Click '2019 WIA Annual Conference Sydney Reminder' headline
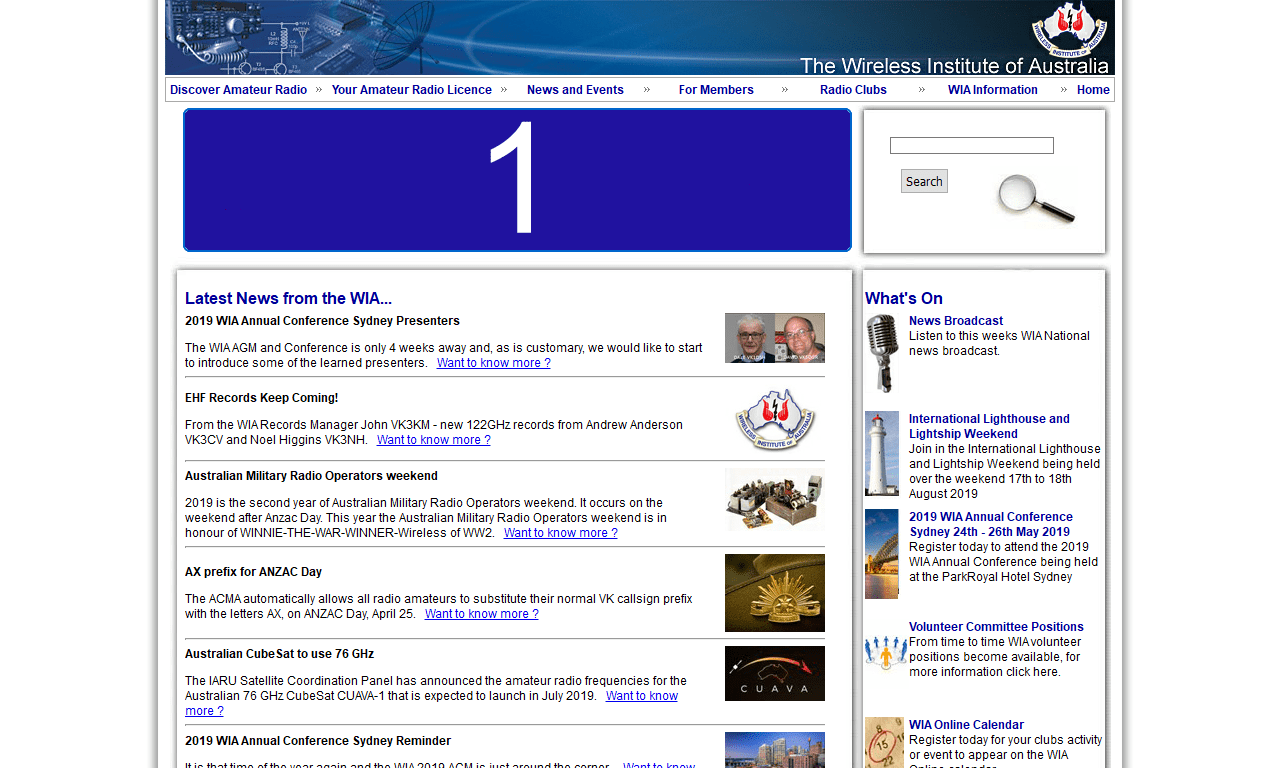 pyautogui.click(x=318, y=741)
